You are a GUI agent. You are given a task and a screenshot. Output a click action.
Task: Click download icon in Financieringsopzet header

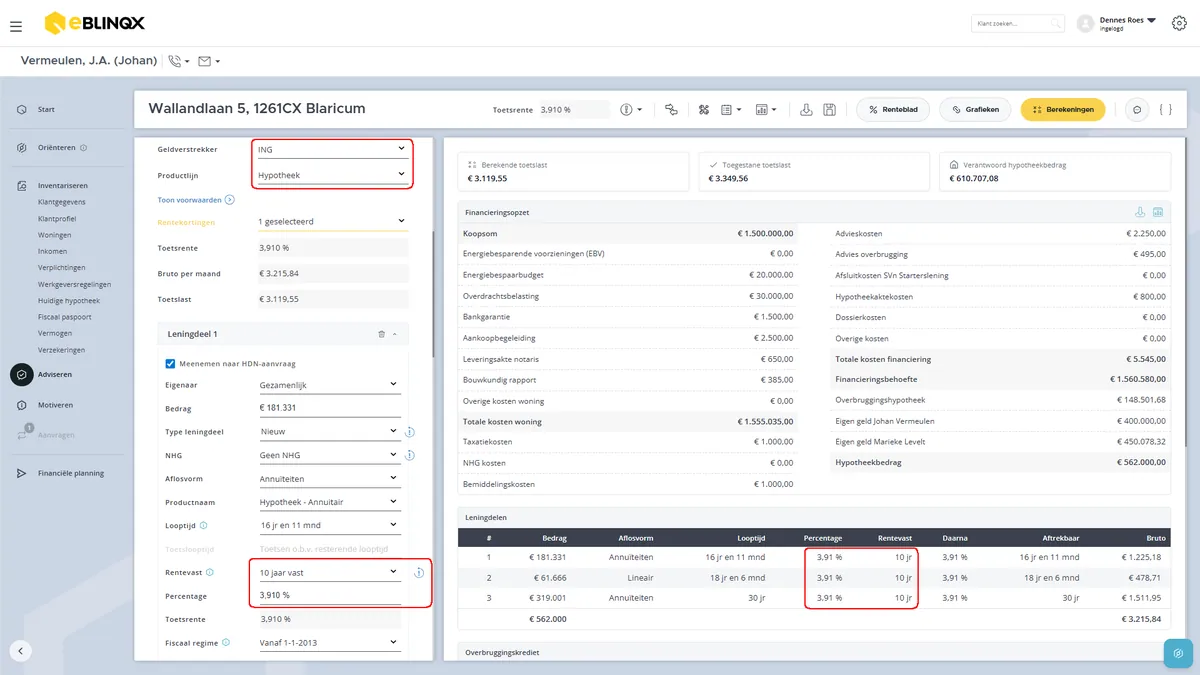1139,212
